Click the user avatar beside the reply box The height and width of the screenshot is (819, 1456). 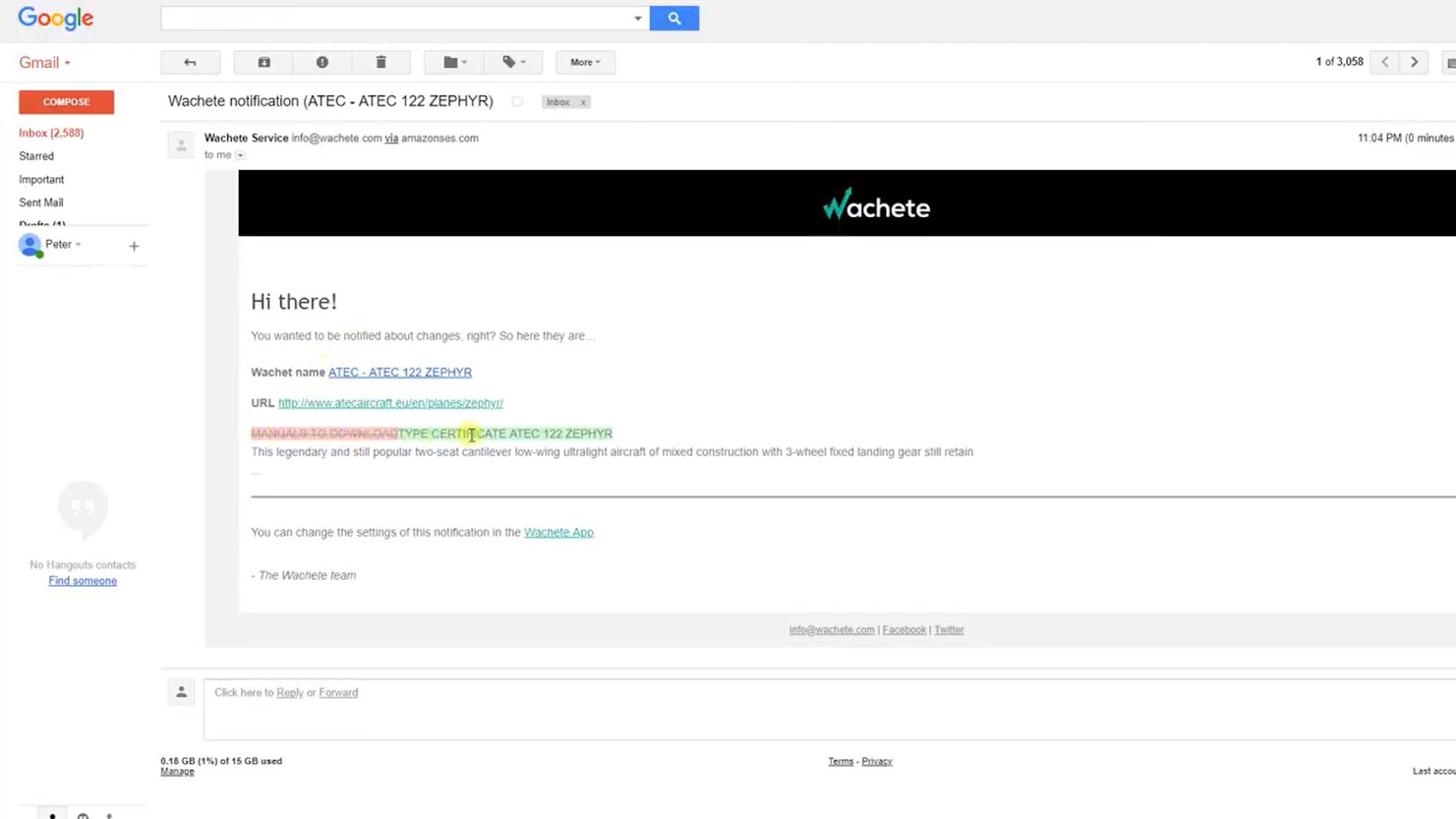point(181,693)
